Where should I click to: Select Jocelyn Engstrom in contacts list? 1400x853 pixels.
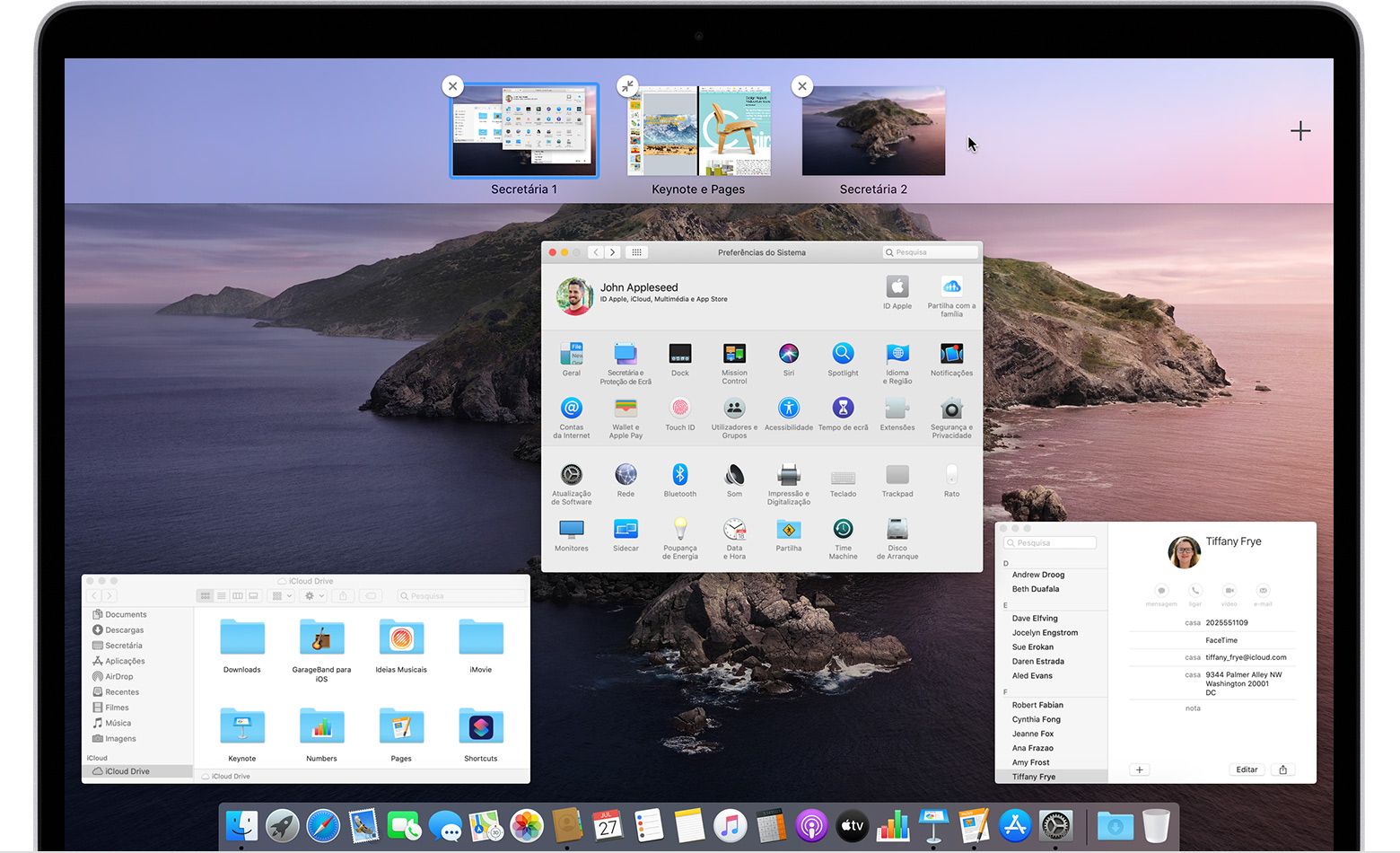coord(1045,632)
